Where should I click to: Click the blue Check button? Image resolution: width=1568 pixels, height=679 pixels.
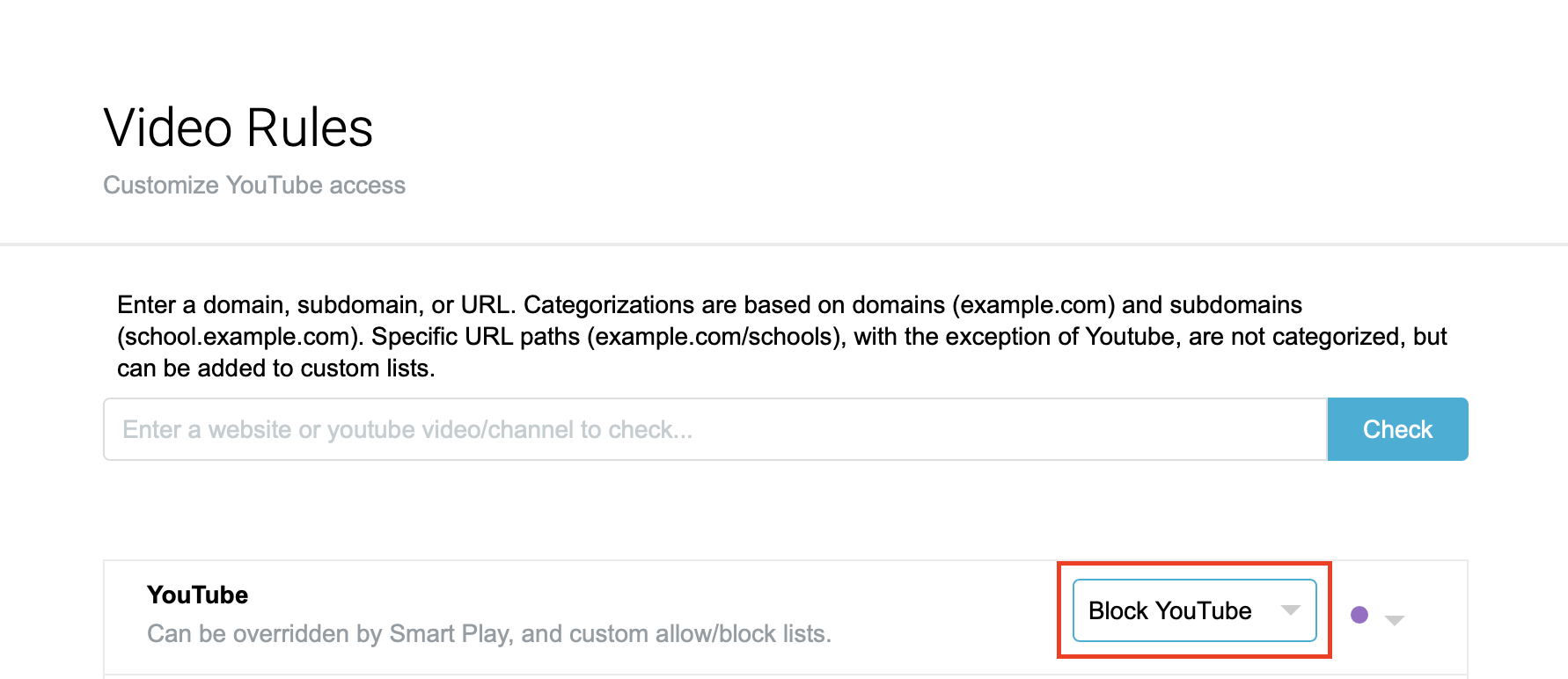tap(1397, 429)
